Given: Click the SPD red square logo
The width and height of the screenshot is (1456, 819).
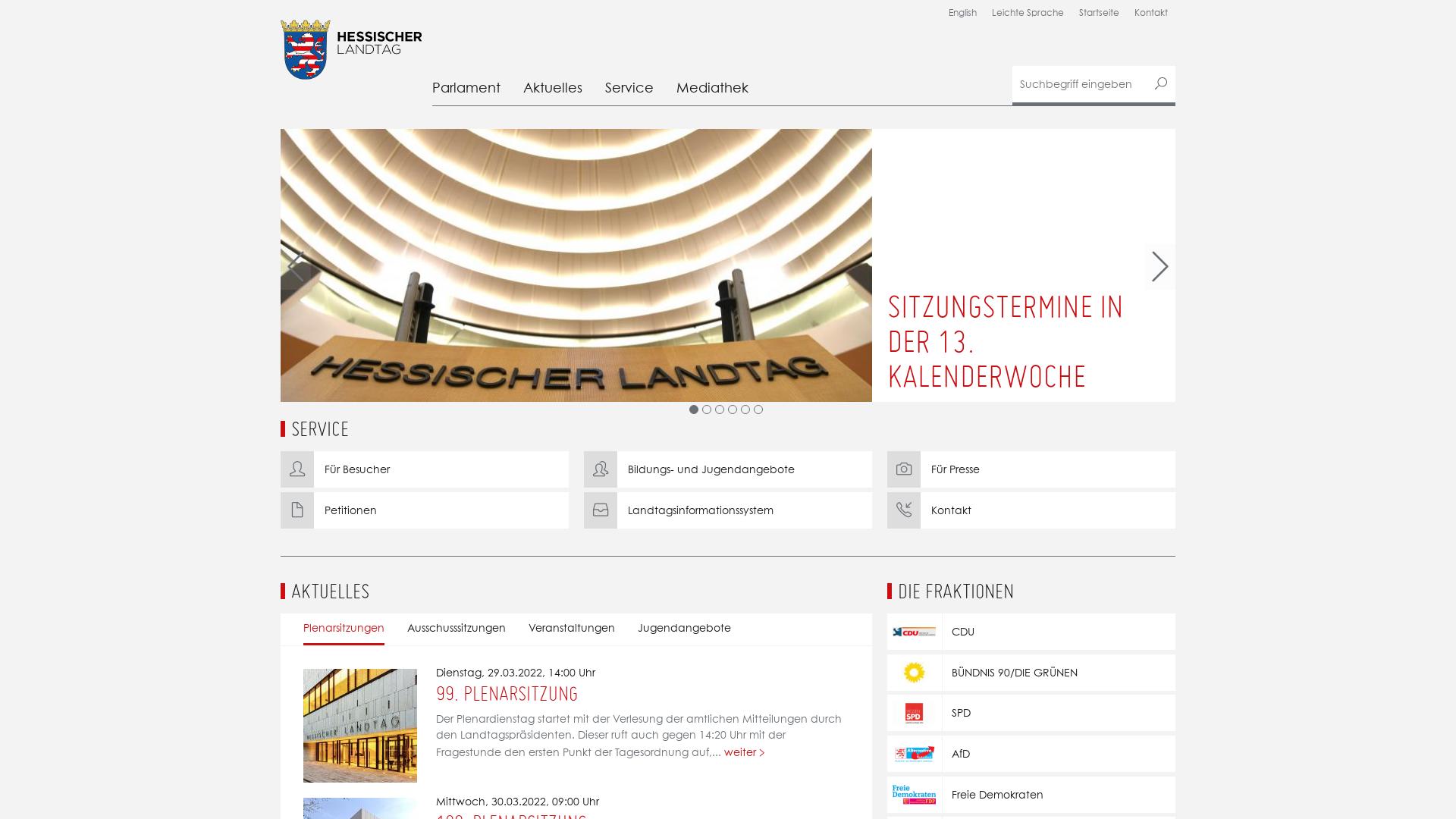Looking at the screenshot, I should pyautogui.click(x=915, y=713).
